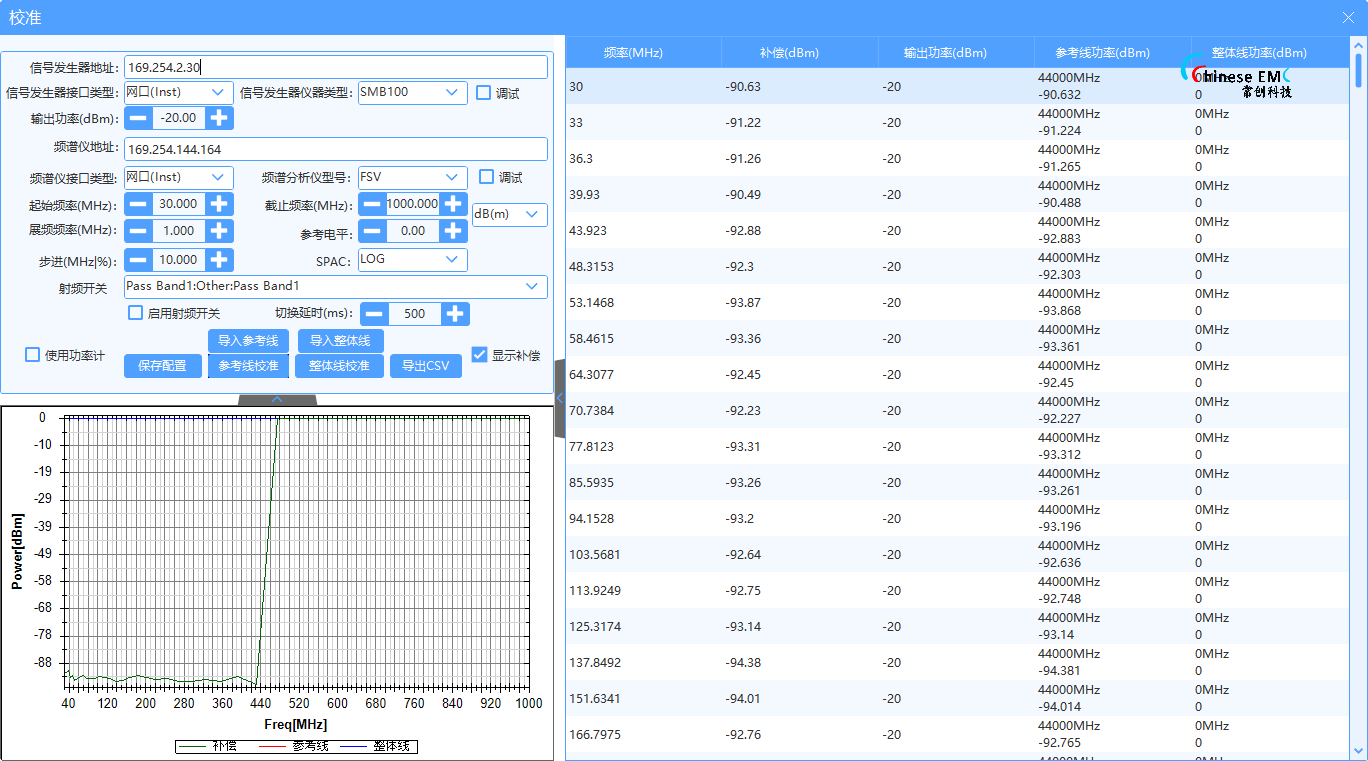The image size is (1368, 761).
Task: Open RF switch Pass Band1 dropdown
Action: (x=336, y=287)
